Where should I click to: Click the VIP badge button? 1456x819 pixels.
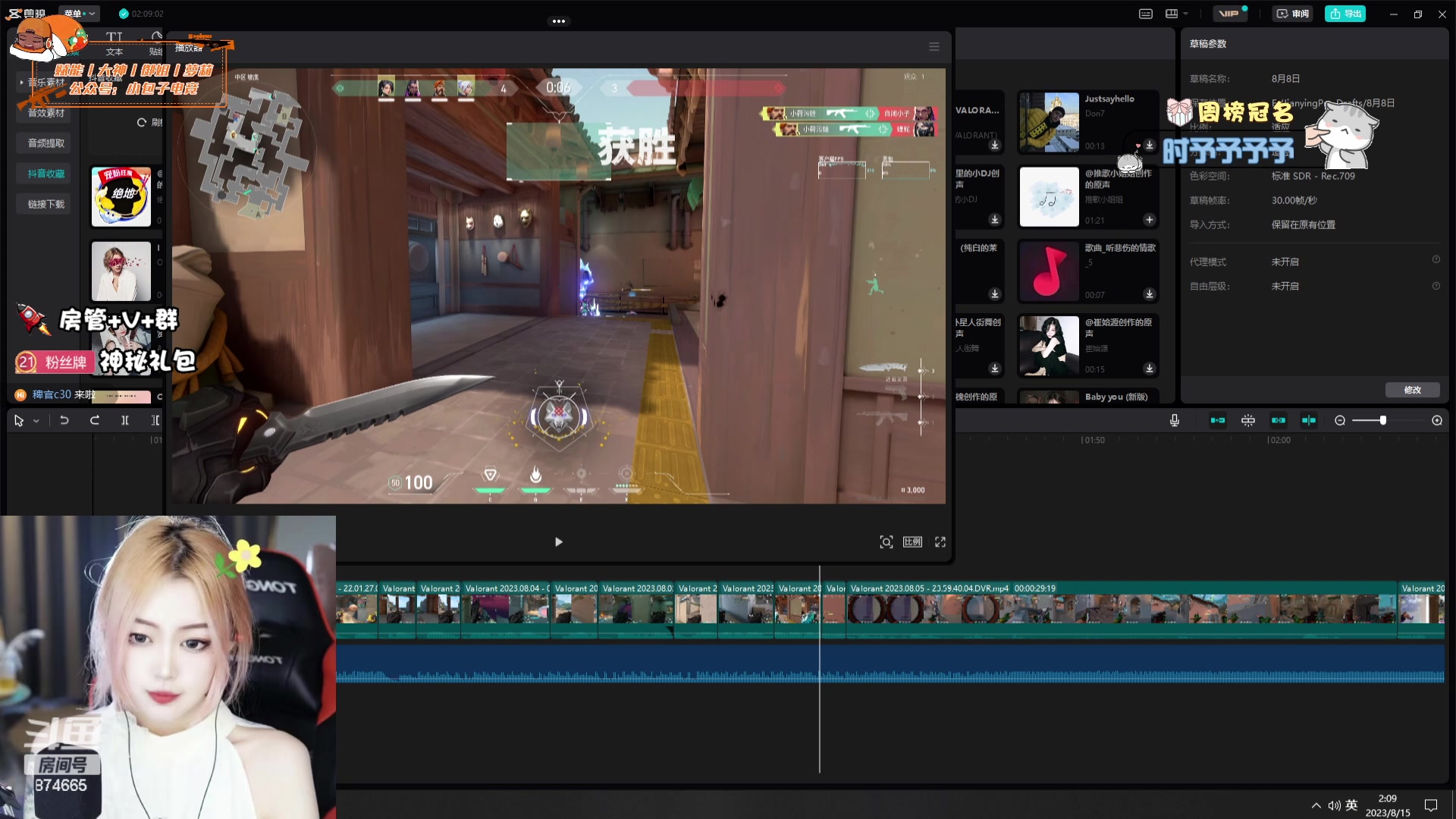(1229, 14)
